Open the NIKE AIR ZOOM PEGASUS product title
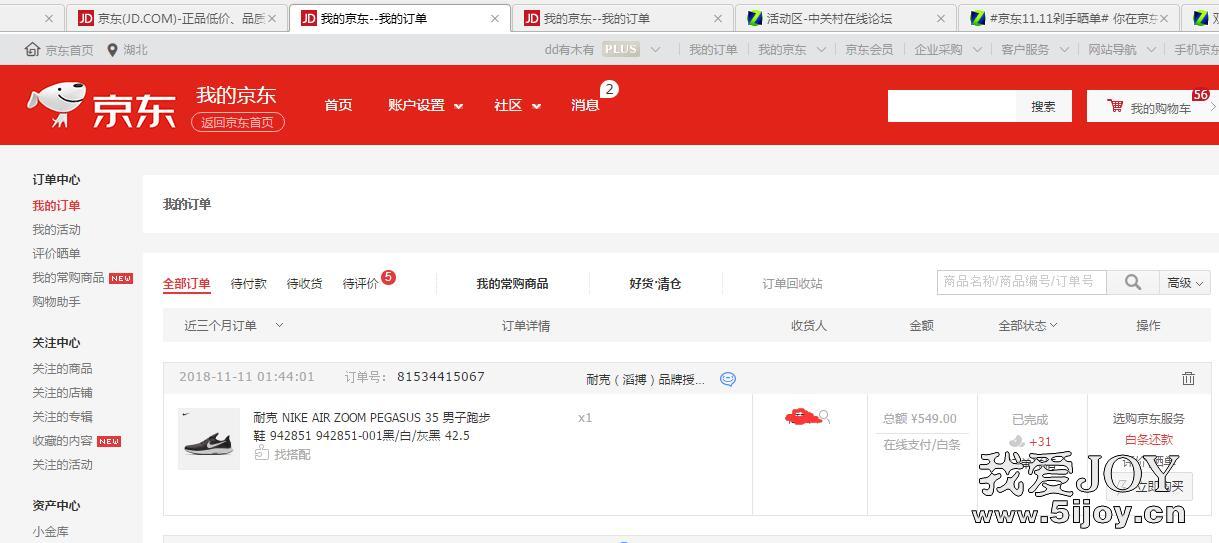 click(372, 426)
